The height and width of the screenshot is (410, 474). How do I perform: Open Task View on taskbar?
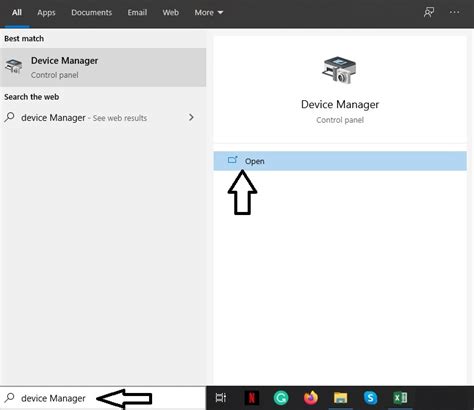221,398
